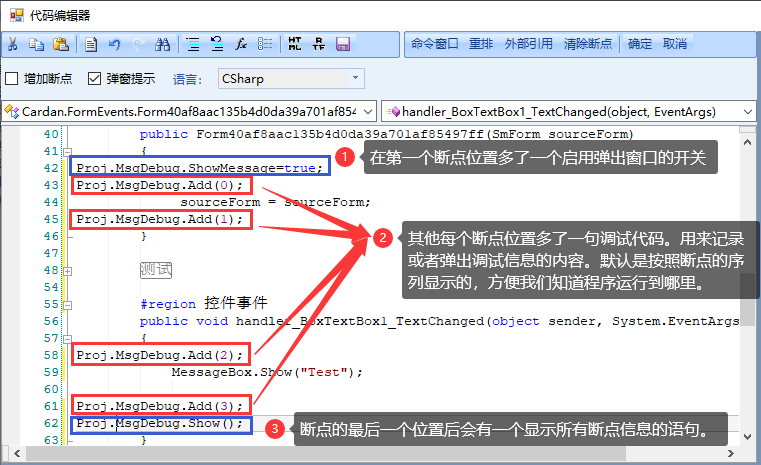Click code Proj.MsgDebug.ShowMessage=true;
This screenshot has height=465, width=761.
point(199,168)
